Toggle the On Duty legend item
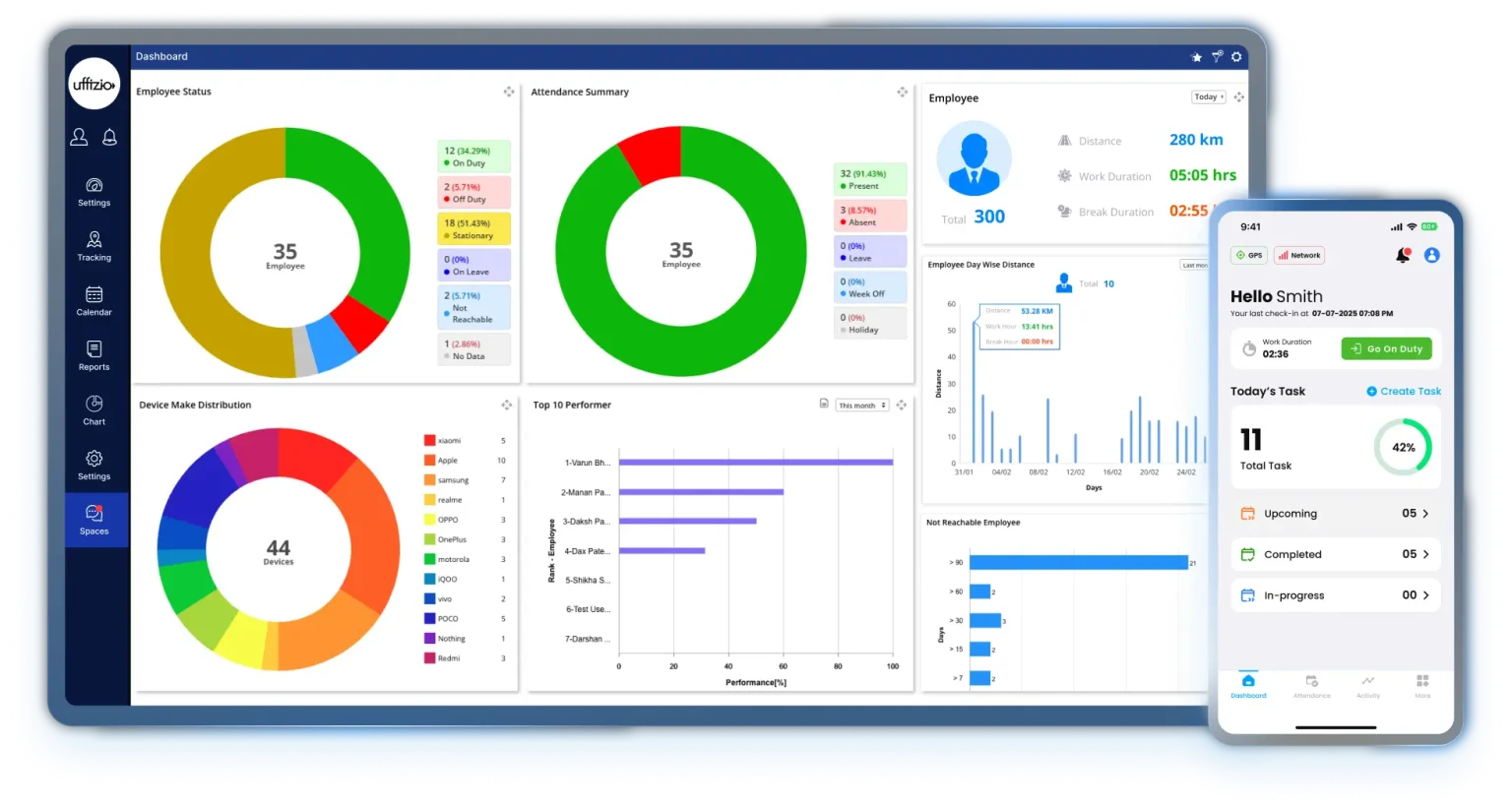 tap(473, 156)
